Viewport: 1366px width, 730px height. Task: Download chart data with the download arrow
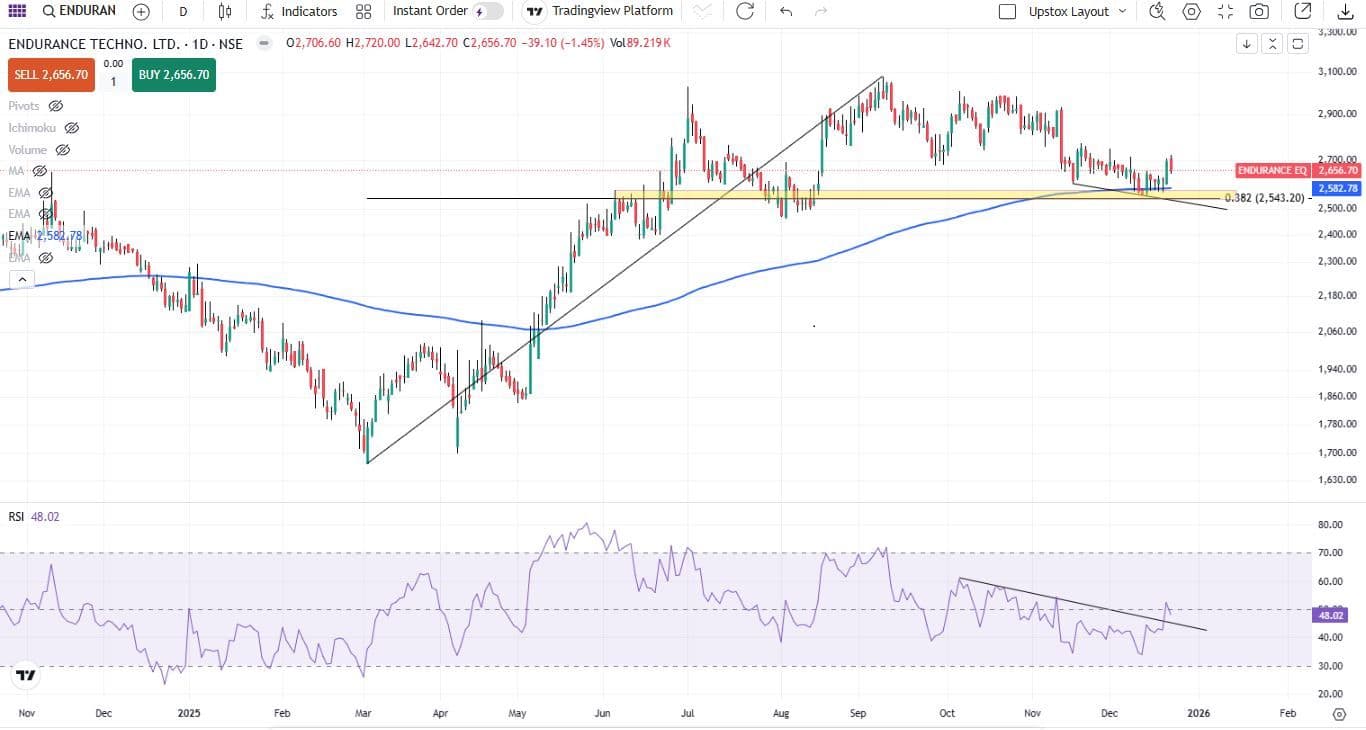[1345, 11]
